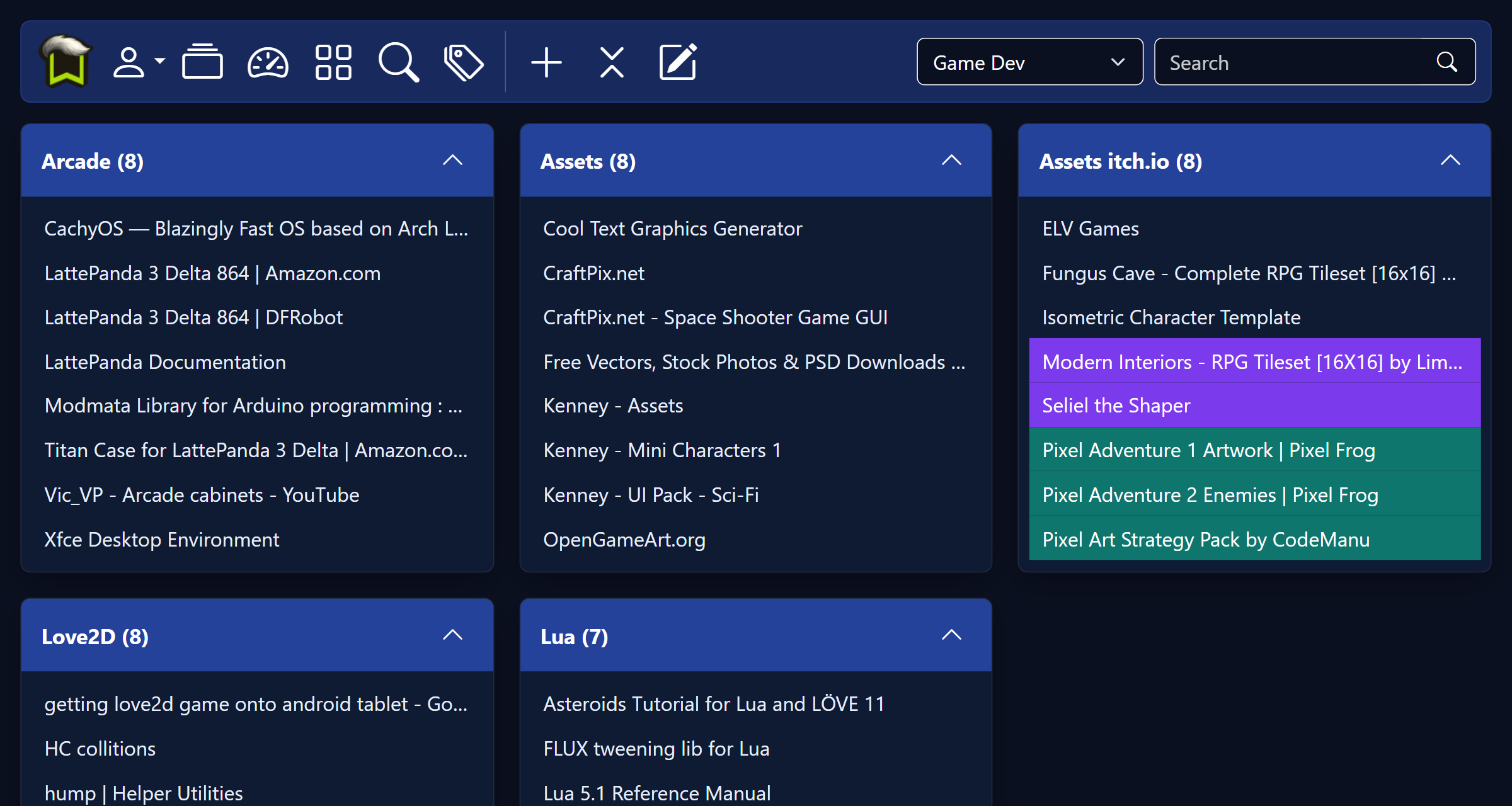The height and width of the screenshot is (806, 1512).
Task: Open Lua 5.1 Reference Manual bookmark
Action: [657, 793]
